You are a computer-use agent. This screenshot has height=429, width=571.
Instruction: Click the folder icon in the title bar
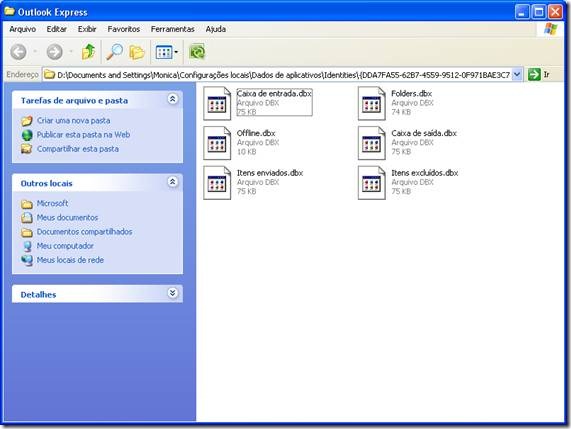(x=9, y=11)
